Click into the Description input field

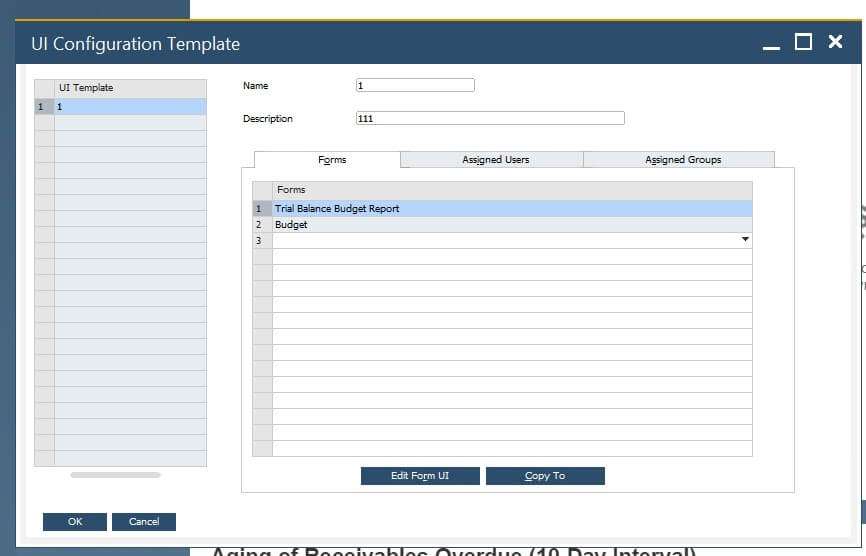[490, 118]
